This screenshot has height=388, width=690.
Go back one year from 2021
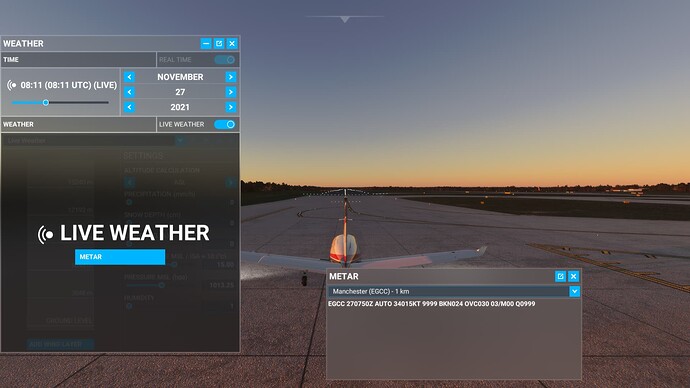pos(129,107)
